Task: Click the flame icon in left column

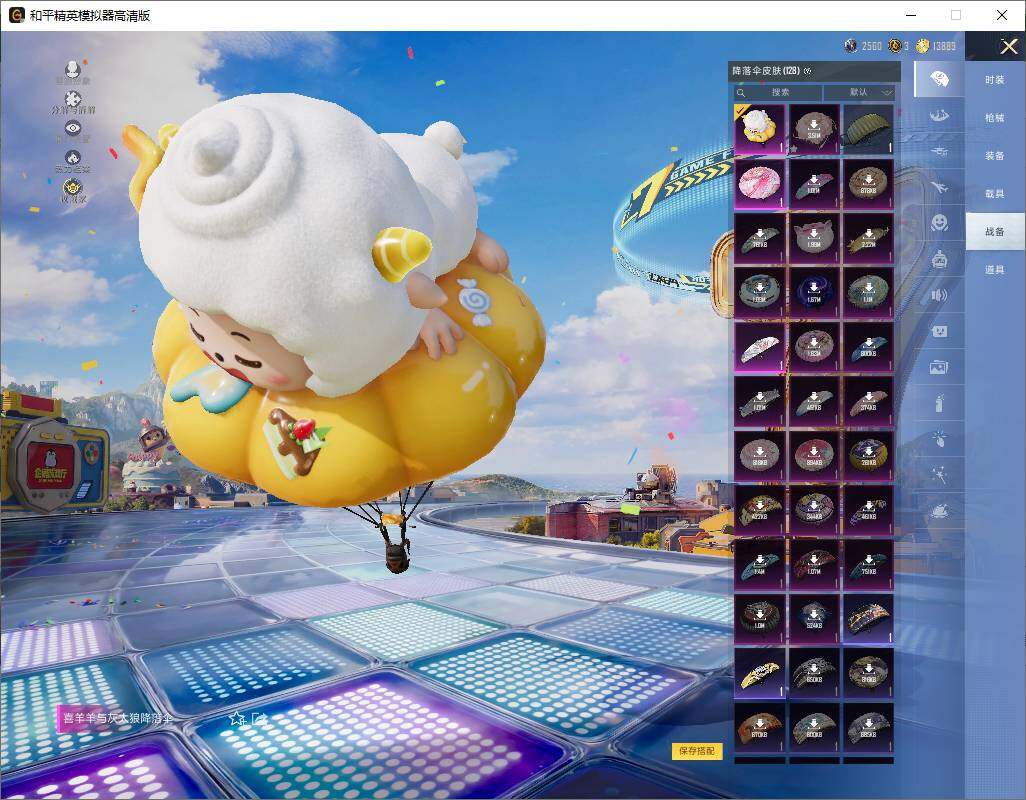Action: 73,158
